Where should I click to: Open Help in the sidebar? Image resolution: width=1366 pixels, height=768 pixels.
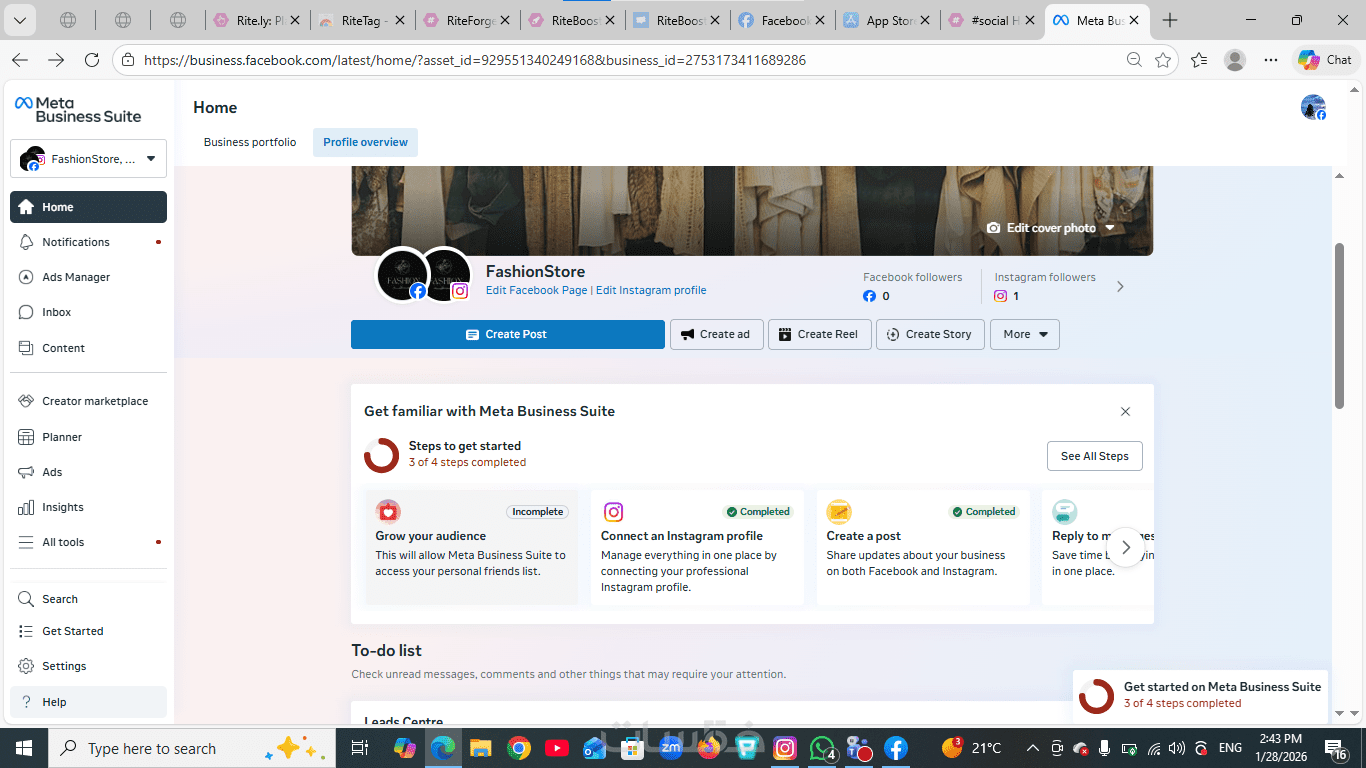(88, 702)
